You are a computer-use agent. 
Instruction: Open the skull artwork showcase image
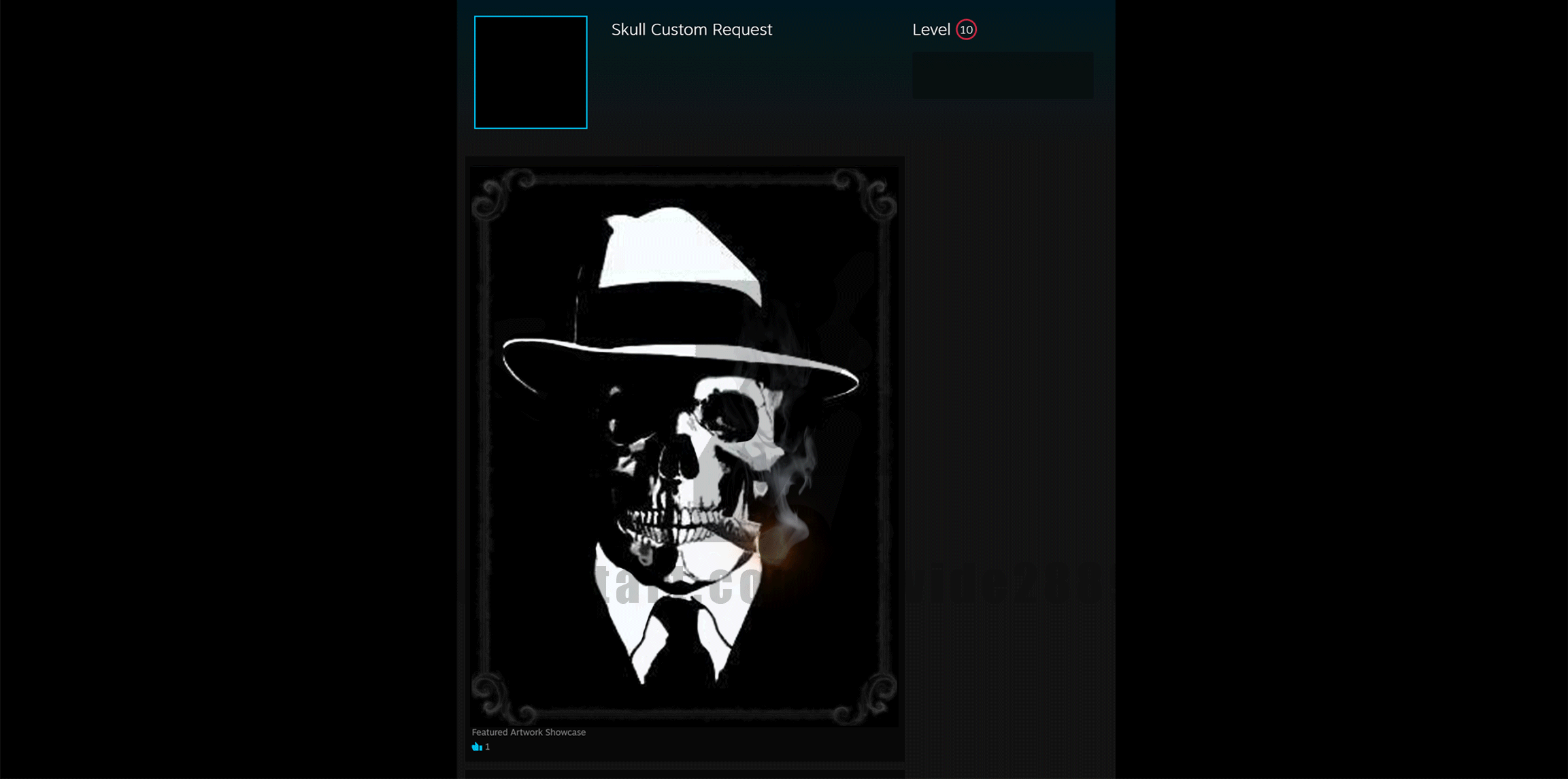[684, 447]
